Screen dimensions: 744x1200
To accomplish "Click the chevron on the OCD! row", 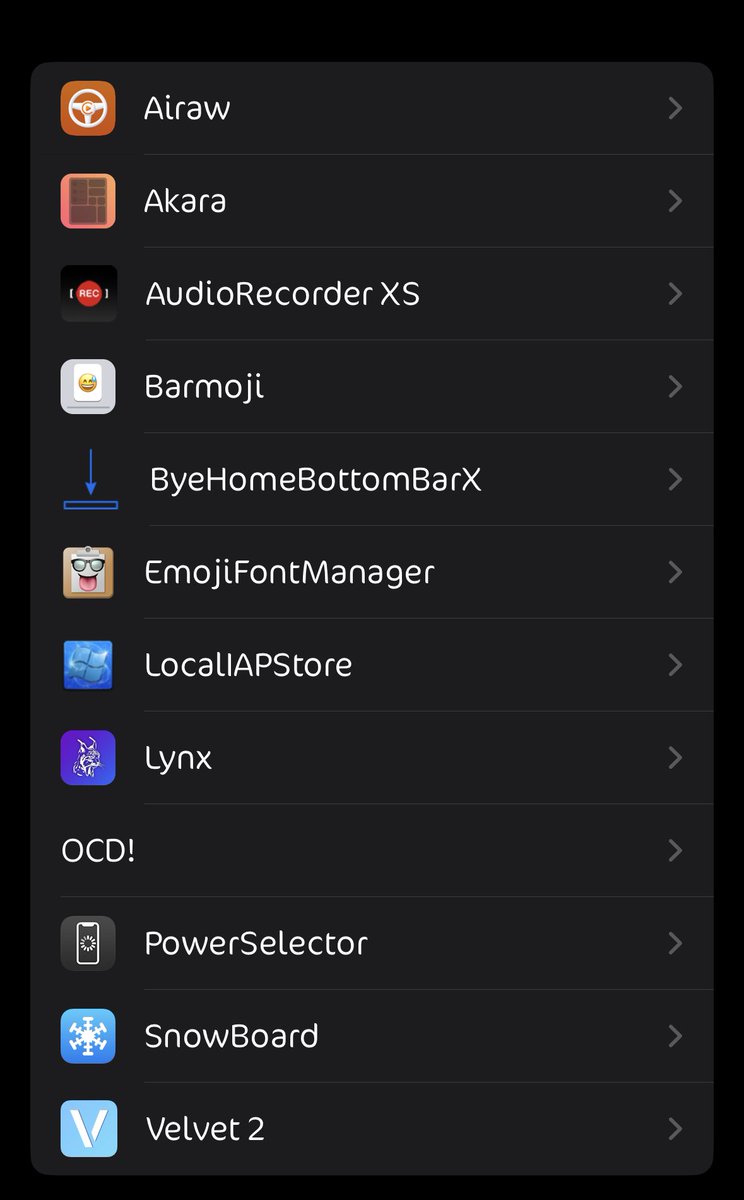I will click(676, 850).
